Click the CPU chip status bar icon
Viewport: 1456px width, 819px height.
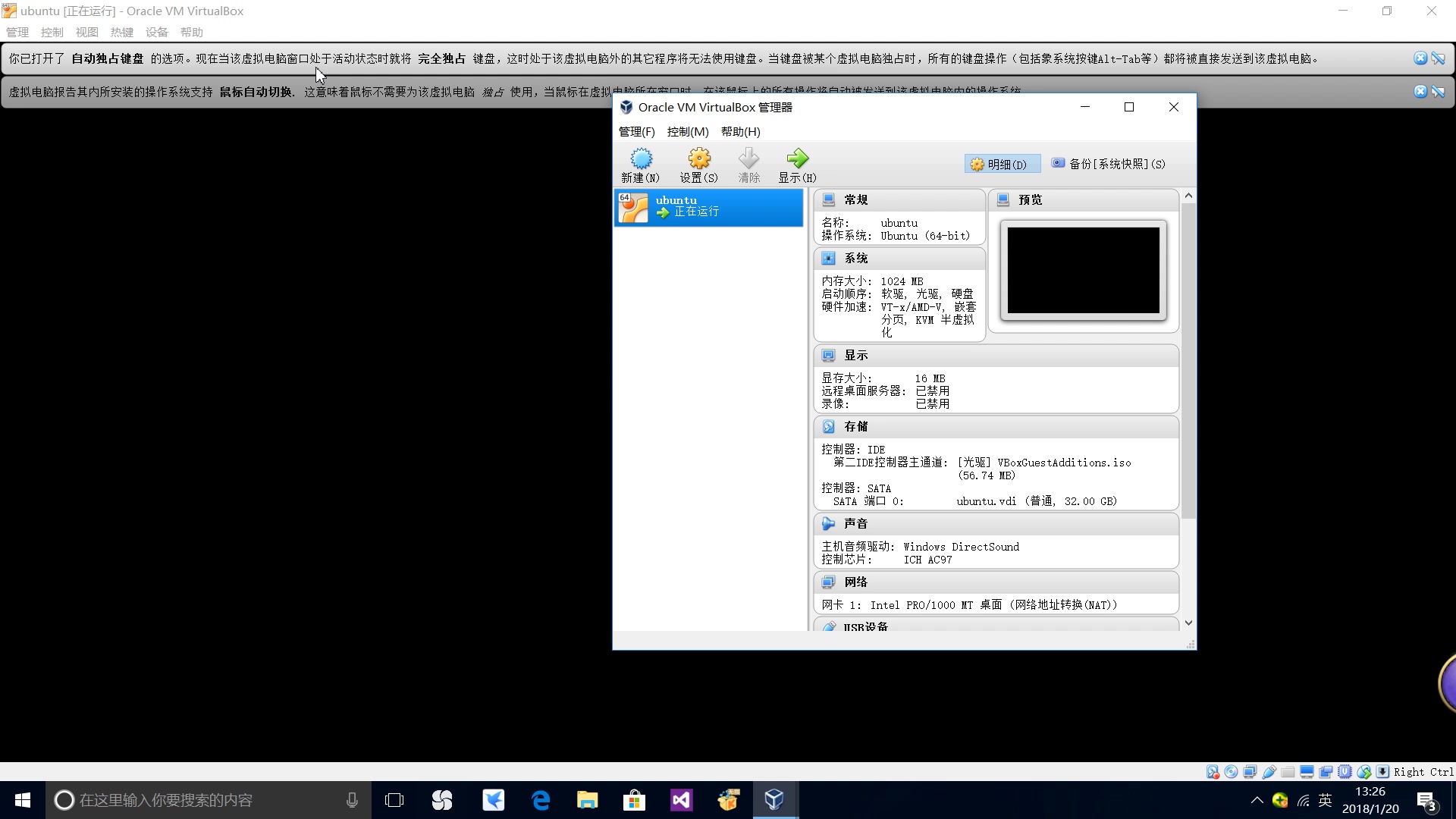tap(1345, 772)
